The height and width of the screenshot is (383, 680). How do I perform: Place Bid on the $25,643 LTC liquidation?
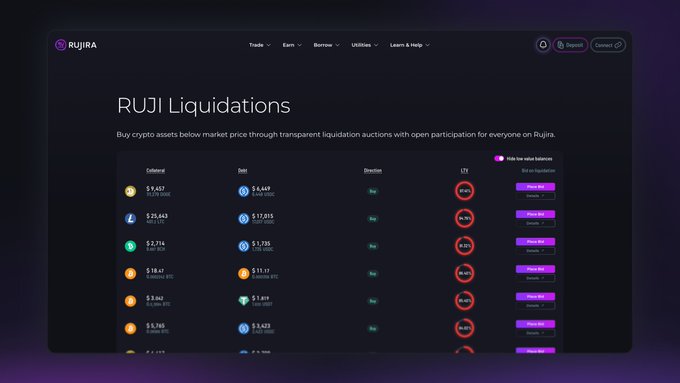(x=535, y=214)
